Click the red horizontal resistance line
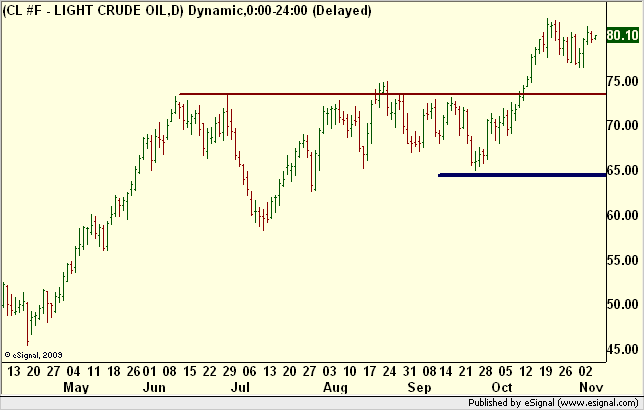This screenshot has height=410, width=644. pyautogui.click(x=393, y=94)
